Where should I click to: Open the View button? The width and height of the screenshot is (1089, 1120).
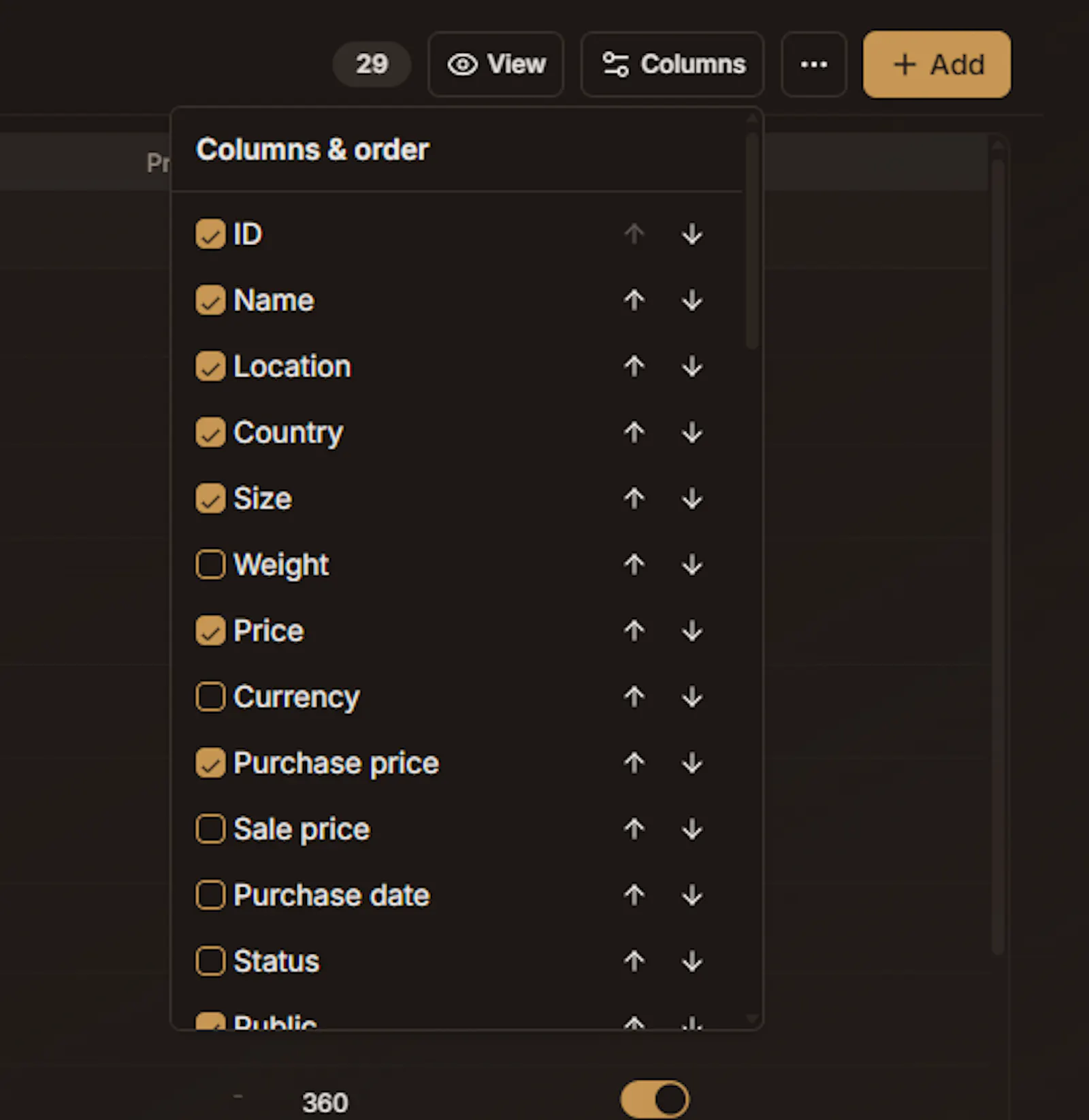point(496,64)
